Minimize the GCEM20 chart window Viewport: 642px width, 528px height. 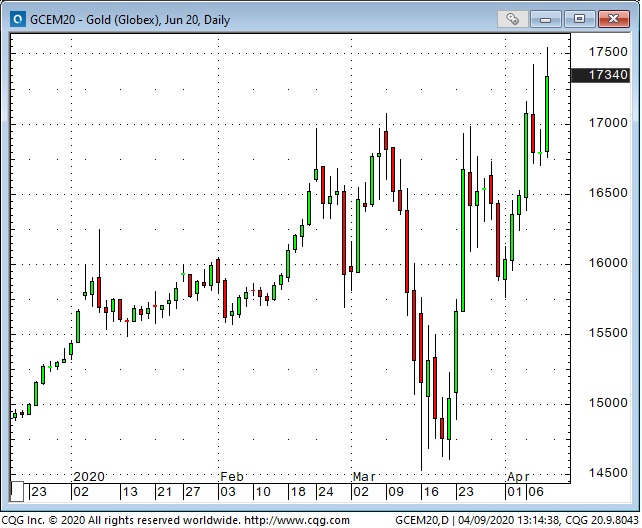coord(545,19)
